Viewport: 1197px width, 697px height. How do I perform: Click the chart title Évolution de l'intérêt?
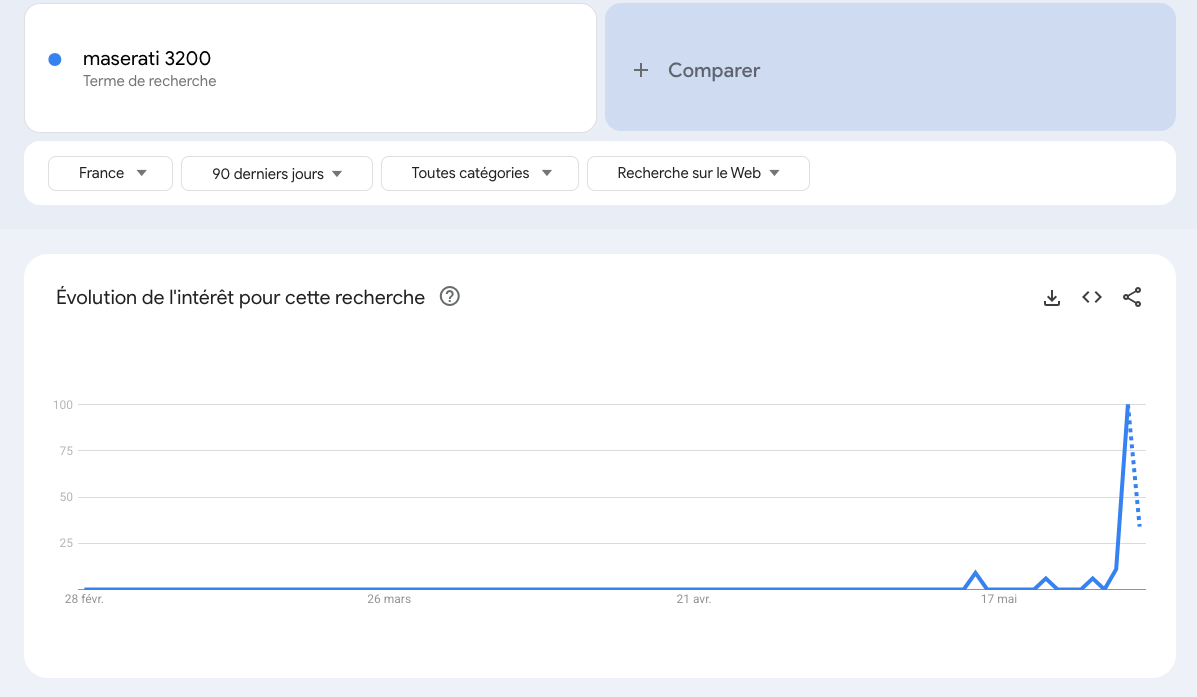240,297
